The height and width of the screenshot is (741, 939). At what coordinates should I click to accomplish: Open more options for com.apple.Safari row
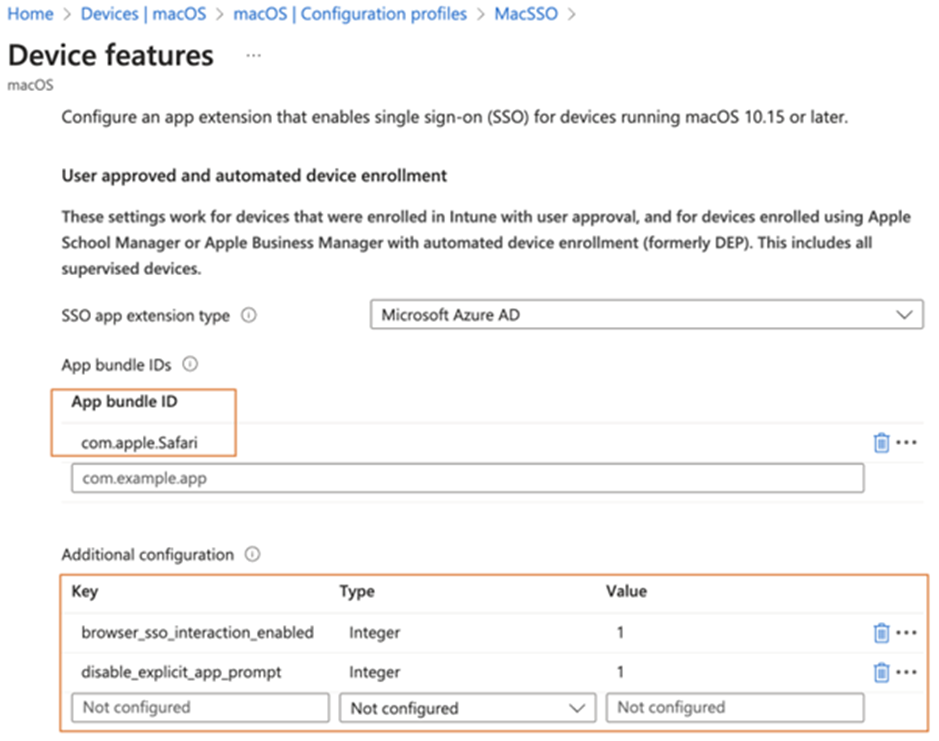click(x=906, y=443)
